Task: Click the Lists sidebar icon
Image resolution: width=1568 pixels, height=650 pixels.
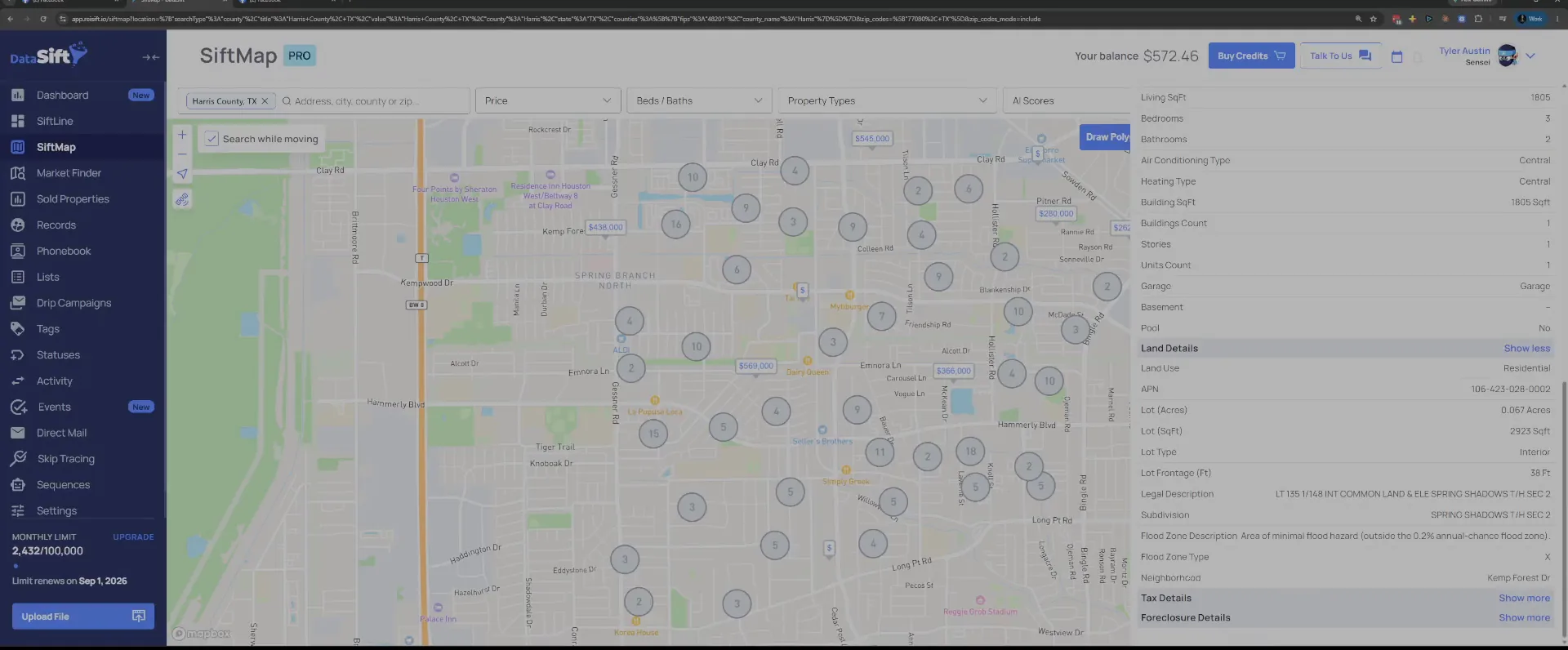Action: tap(18, 277)
